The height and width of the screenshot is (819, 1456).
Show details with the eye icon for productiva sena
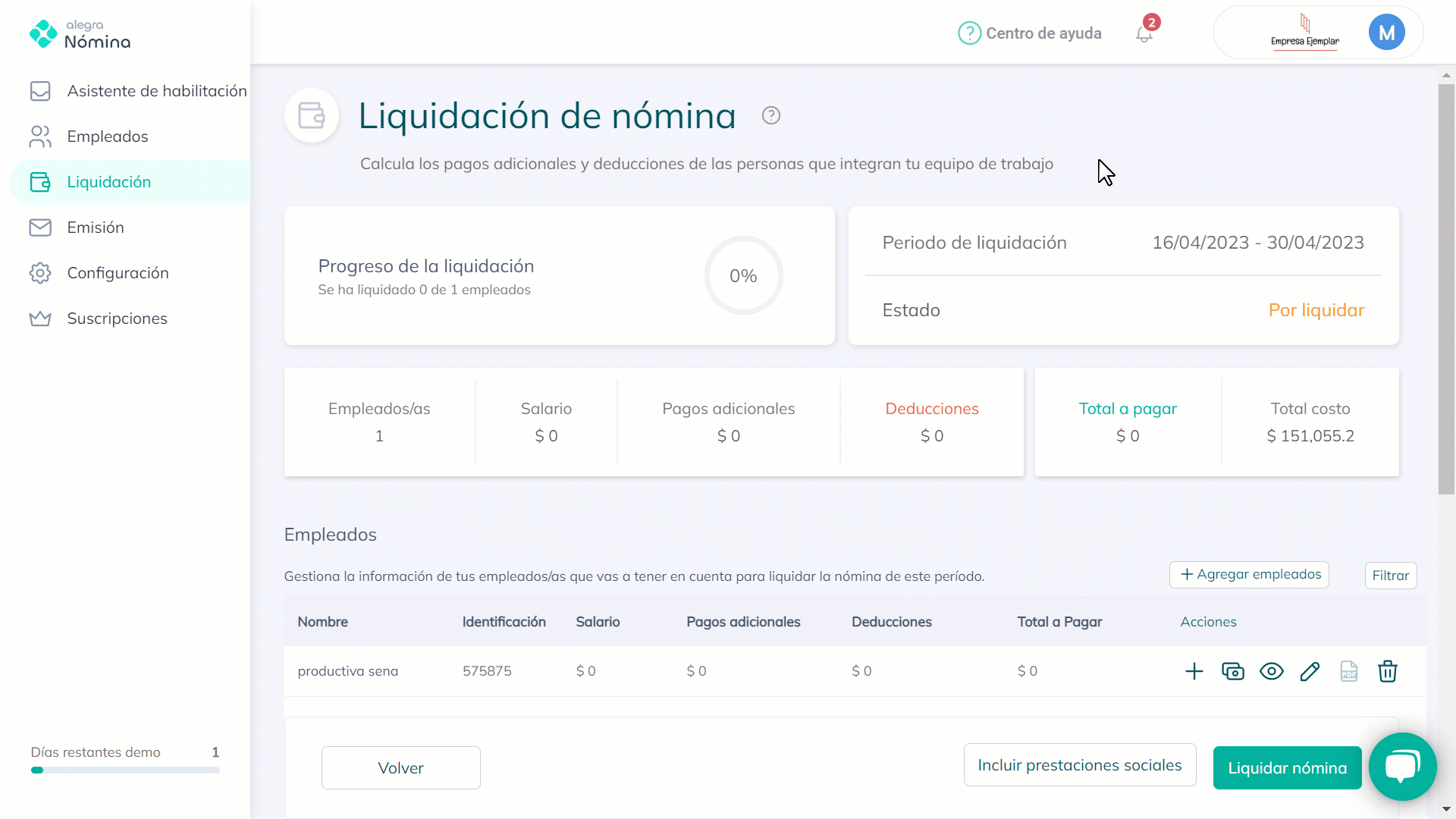(x=1272, y=671)
